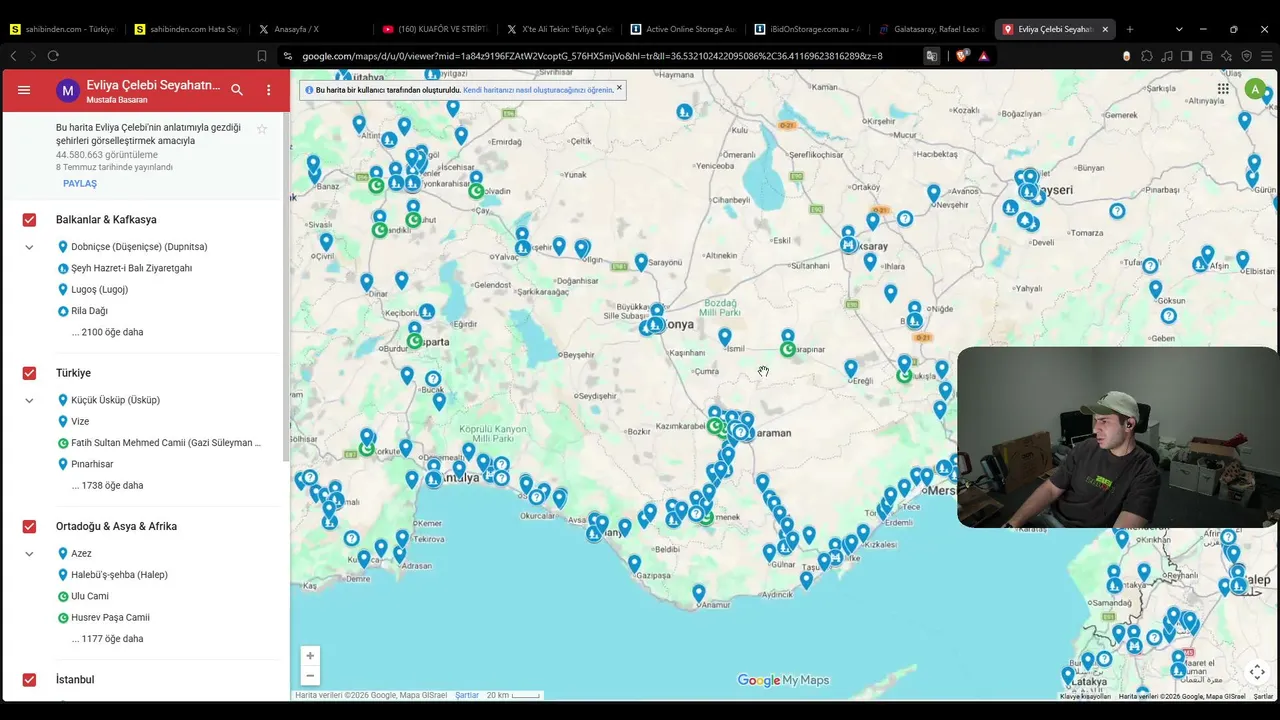Uncheck the Ortadoğu & Asya & Afrika layer
This screenshot has height=720, width=1280.
[29, 526]
